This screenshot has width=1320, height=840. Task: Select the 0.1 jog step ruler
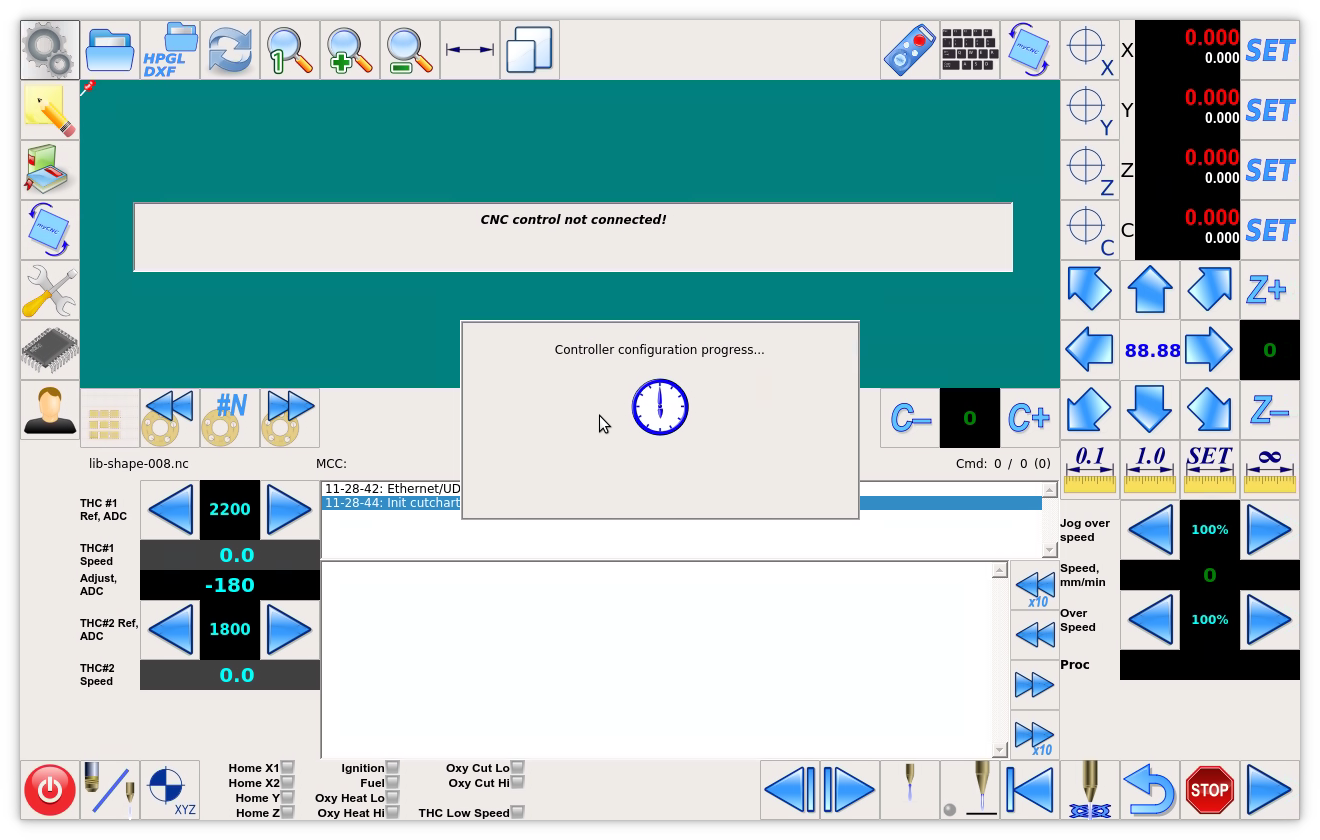(x=1089, y=470)
